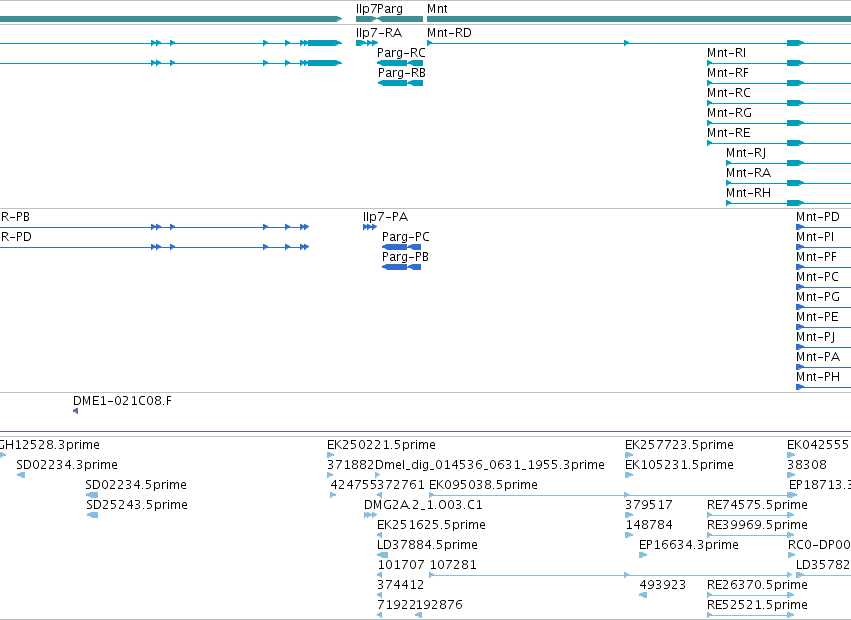Select the Mnt-RD transcript label

(449, 33)
